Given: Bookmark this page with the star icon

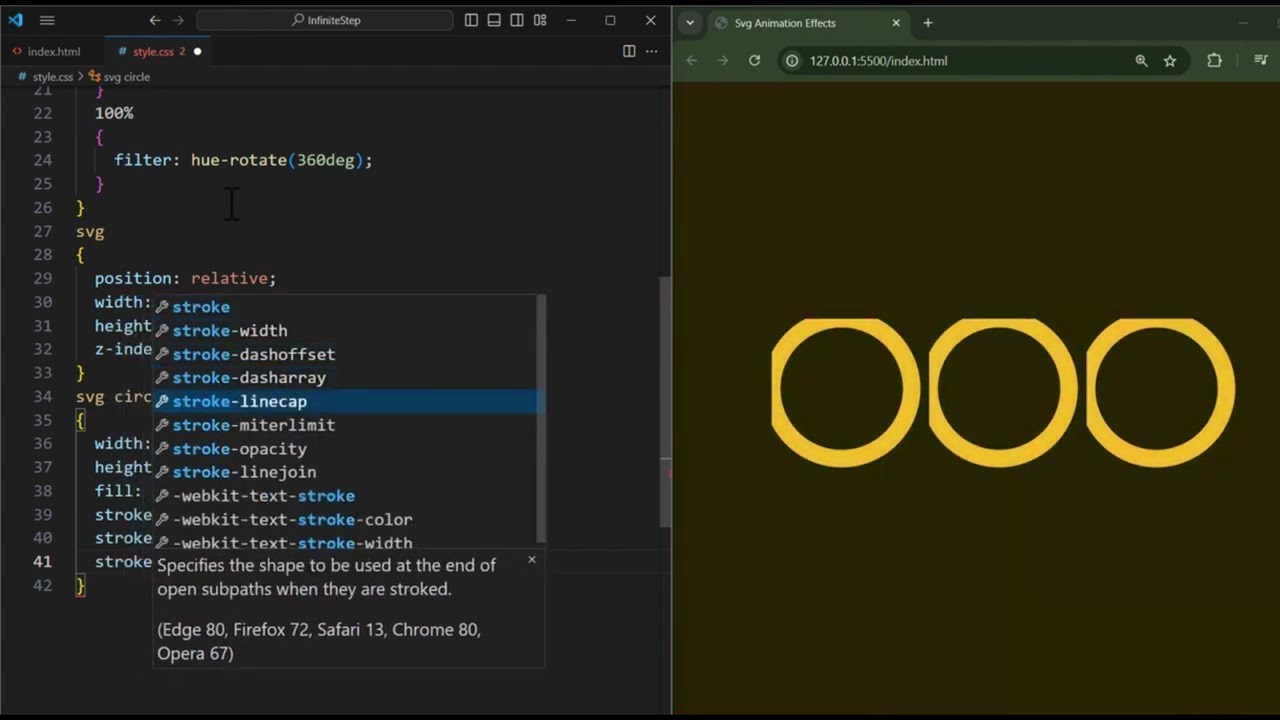Looking at the screenshot, I should [1170, 61].
